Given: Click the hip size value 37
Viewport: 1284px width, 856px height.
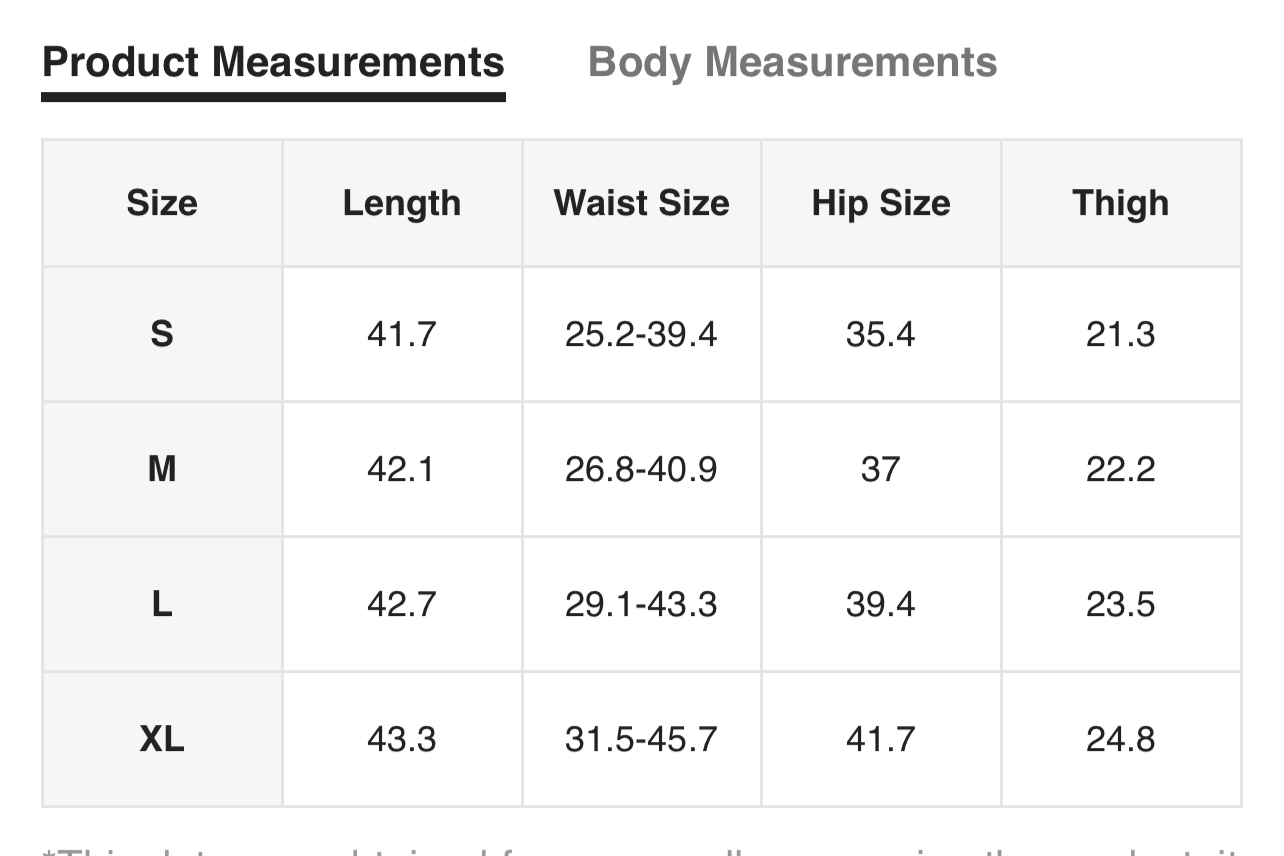Looking at the screenshot, I should point(881,469).
